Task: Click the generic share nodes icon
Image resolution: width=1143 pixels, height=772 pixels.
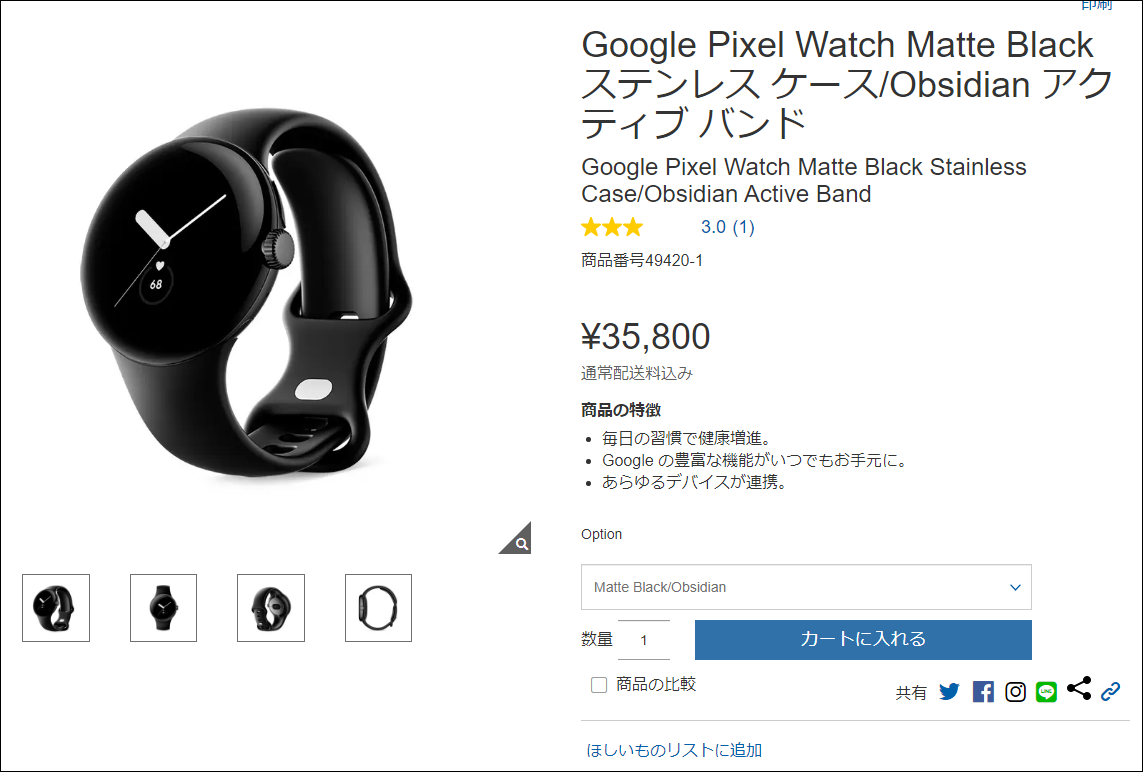Action: [x=1079, y=687]
